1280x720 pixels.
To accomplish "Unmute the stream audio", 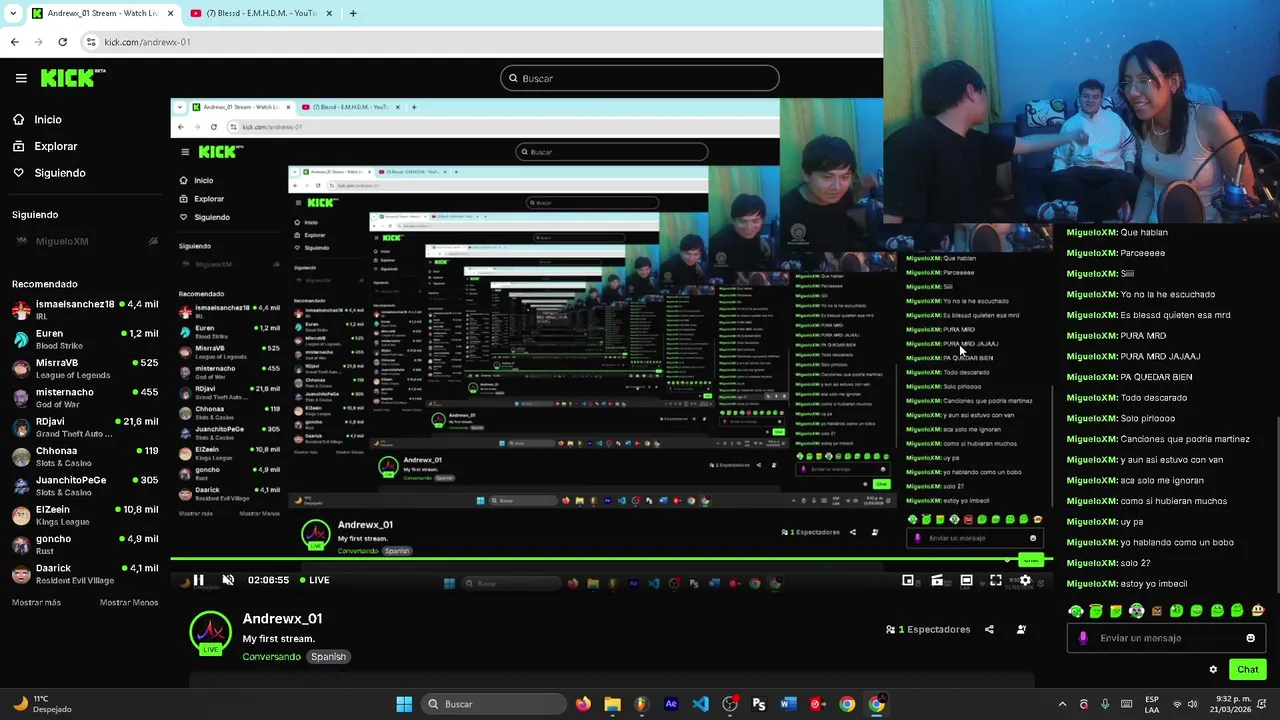I will coord(228,580).
